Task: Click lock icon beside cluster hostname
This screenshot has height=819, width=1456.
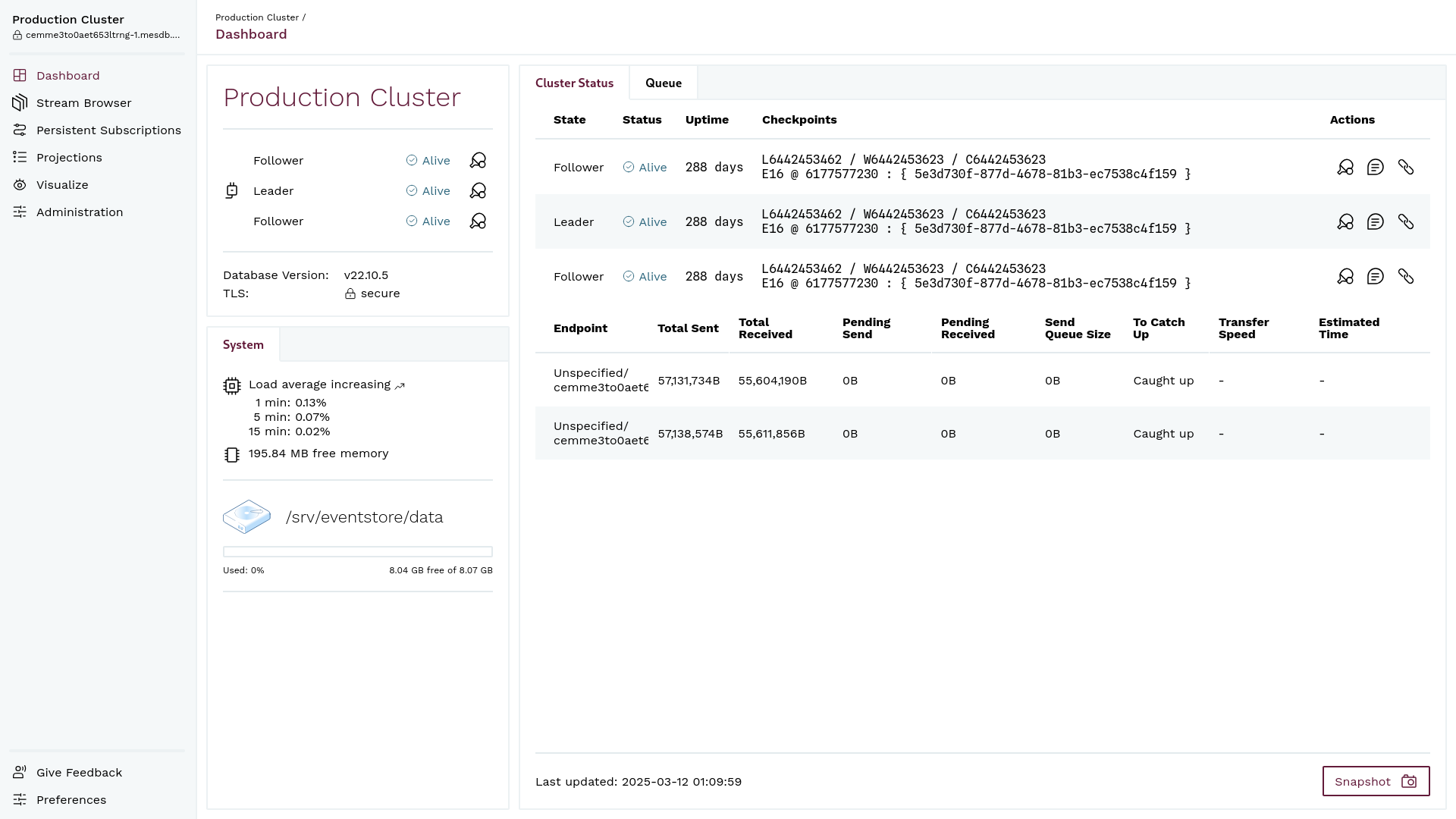Action: pyautogui.click(x=17, y=35)
